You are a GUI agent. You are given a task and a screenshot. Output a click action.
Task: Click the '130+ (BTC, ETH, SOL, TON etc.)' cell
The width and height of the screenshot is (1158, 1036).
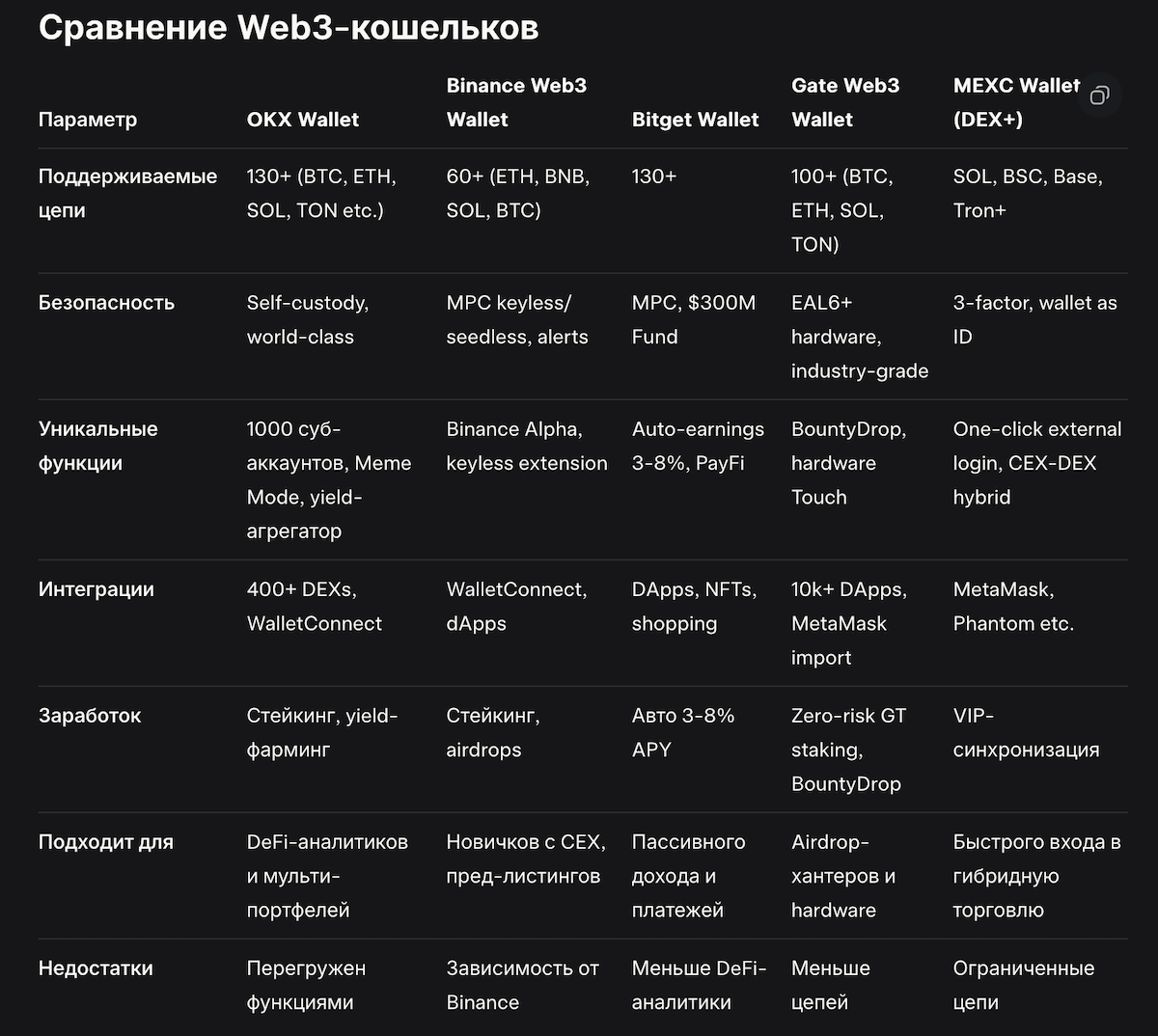[322, 193]
